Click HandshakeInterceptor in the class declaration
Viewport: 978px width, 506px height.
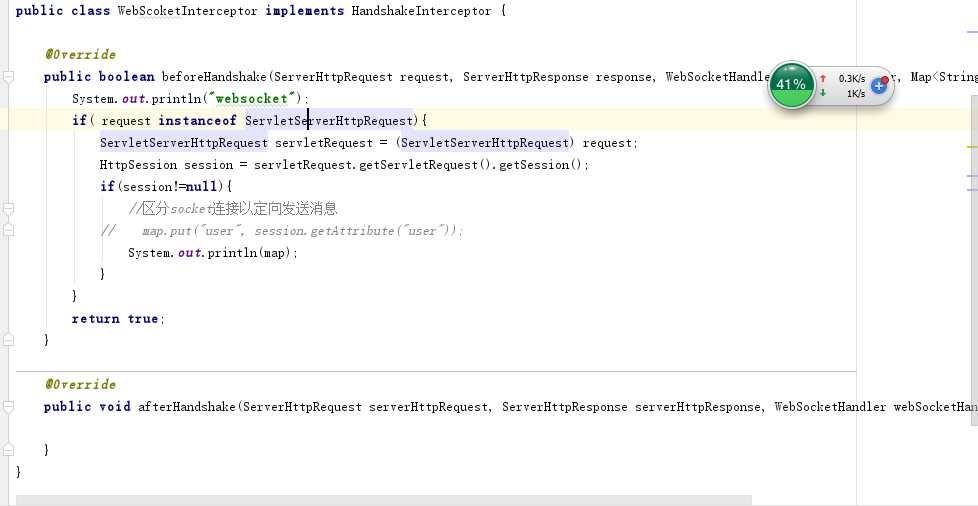pos(421,11)
